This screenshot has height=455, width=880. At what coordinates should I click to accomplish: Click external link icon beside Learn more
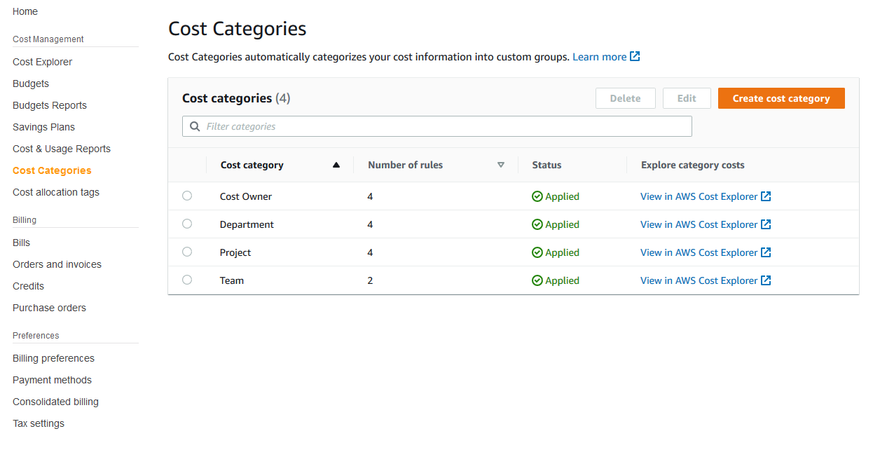pos(635,57)
